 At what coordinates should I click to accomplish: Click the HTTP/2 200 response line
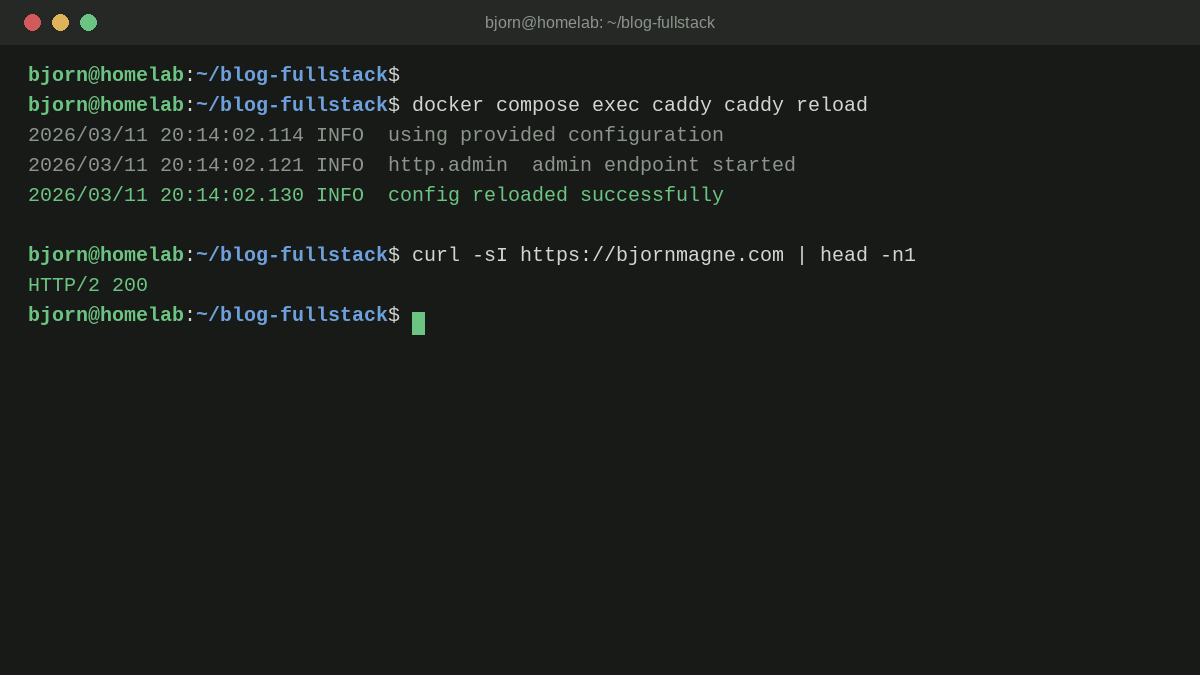88,286
